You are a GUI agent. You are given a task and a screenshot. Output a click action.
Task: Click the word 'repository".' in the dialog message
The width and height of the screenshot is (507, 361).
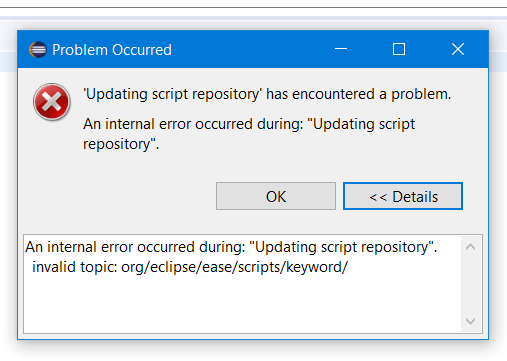121,144
